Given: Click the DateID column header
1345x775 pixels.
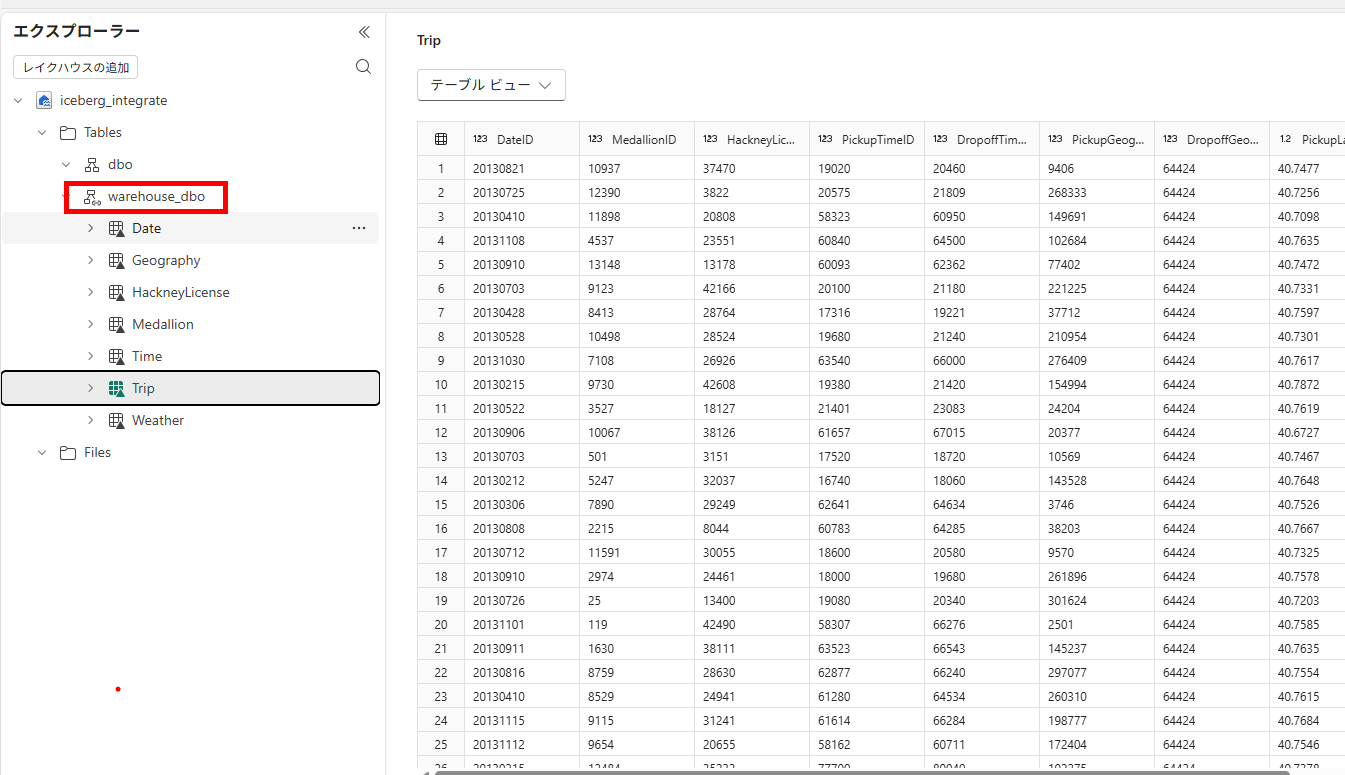Looking at the screenshot, I should (x=522, y=139).
